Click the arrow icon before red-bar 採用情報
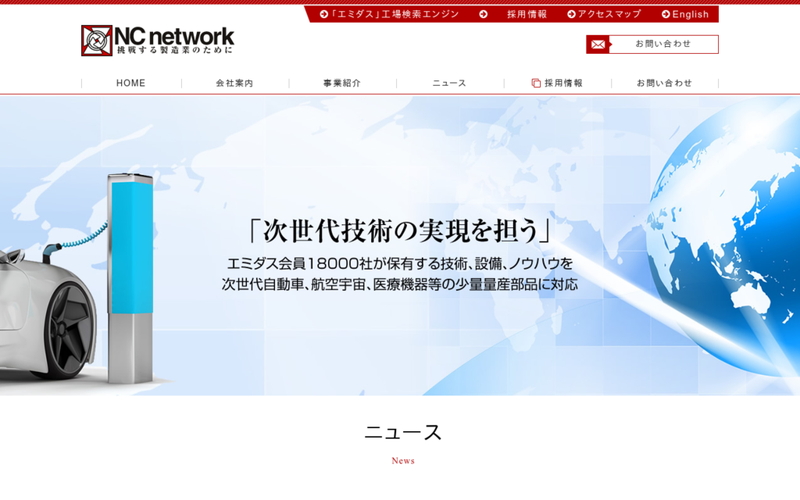This screenshot has width=800, height=500. 484,14
